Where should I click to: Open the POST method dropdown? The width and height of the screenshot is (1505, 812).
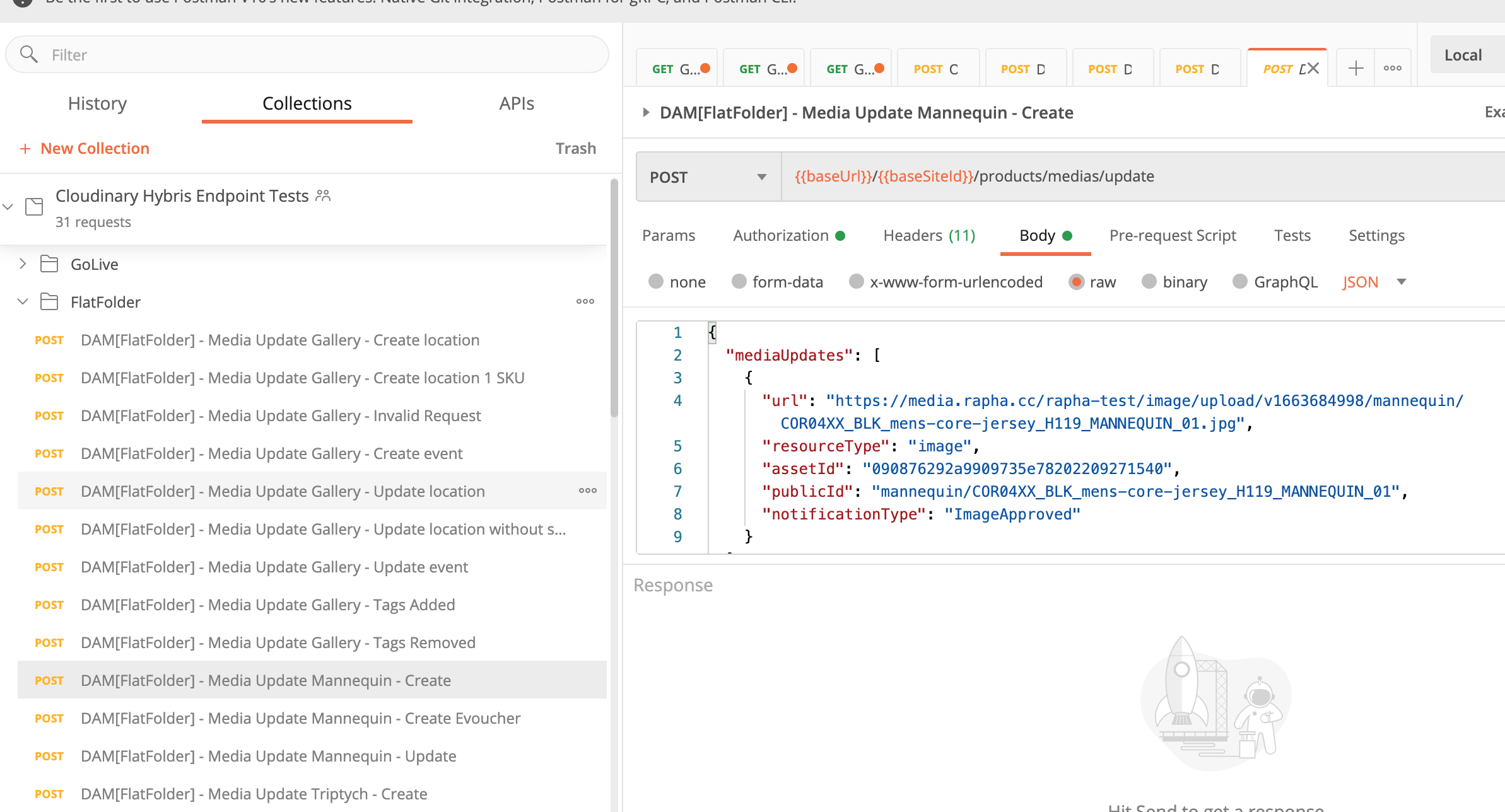[708, 177]
